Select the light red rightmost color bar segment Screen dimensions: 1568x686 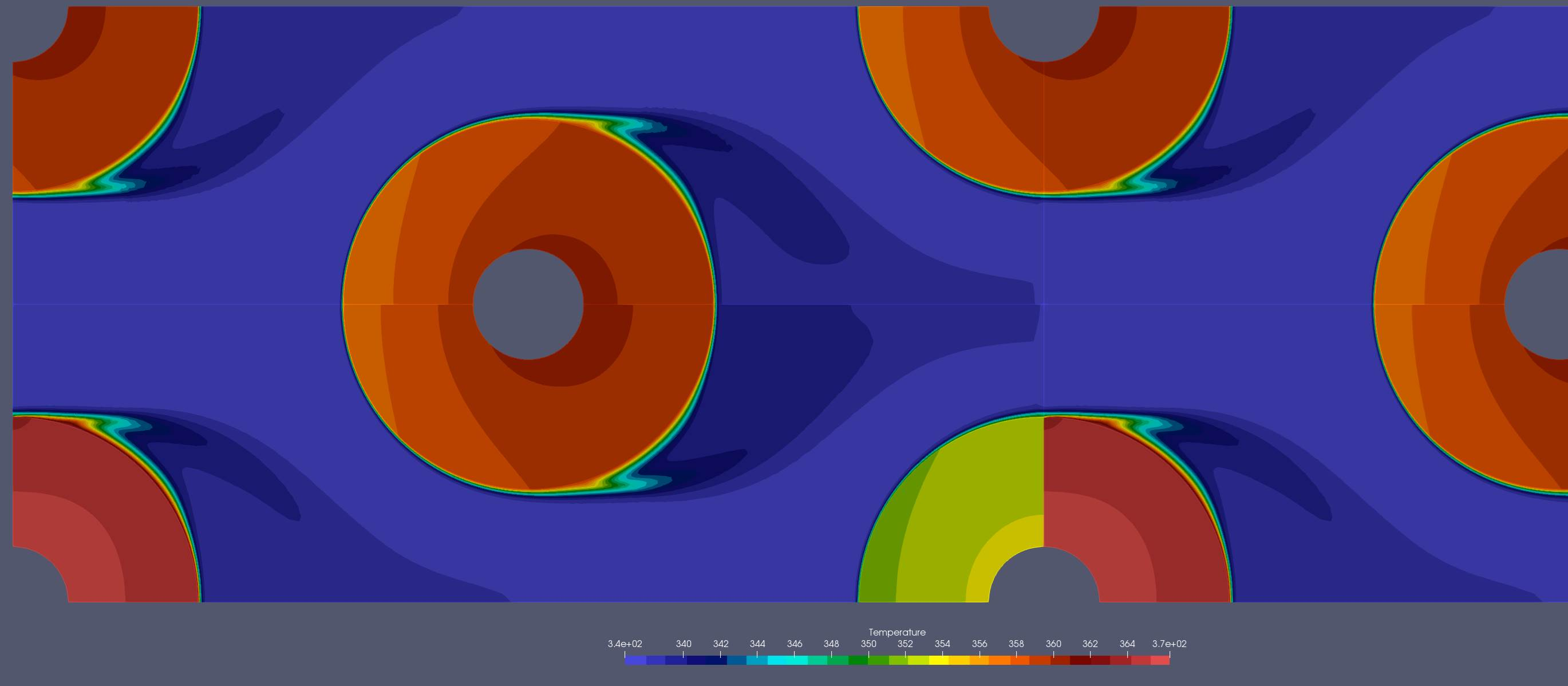pyautogui.click(x=1160, y=660)
